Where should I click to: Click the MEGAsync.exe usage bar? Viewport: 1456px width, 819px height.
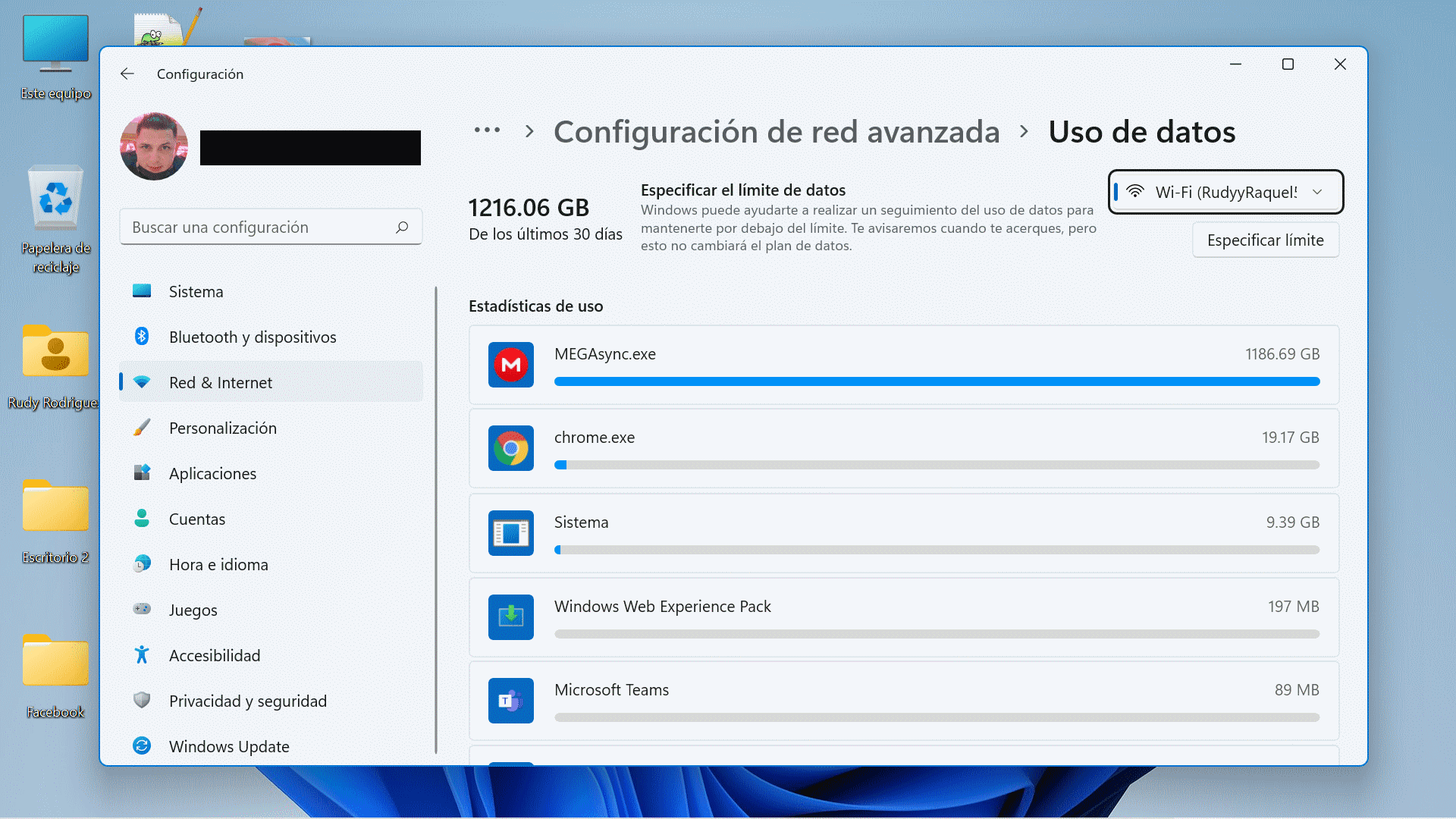point(937,381)
